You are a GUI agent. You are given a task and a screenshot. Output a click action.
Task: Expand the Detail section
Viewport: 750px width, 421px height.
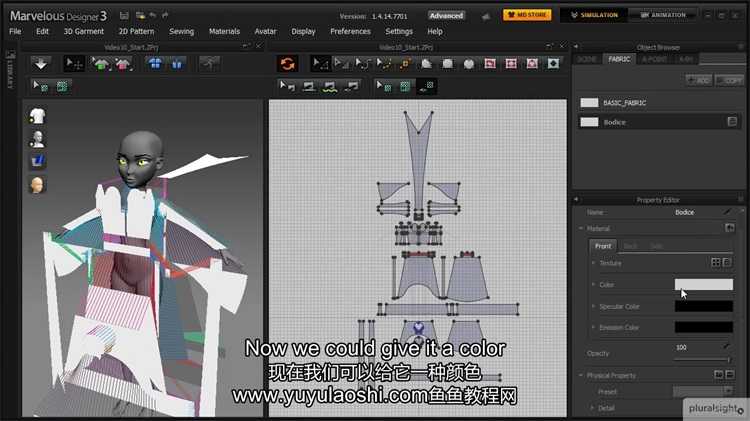[593, 408]
